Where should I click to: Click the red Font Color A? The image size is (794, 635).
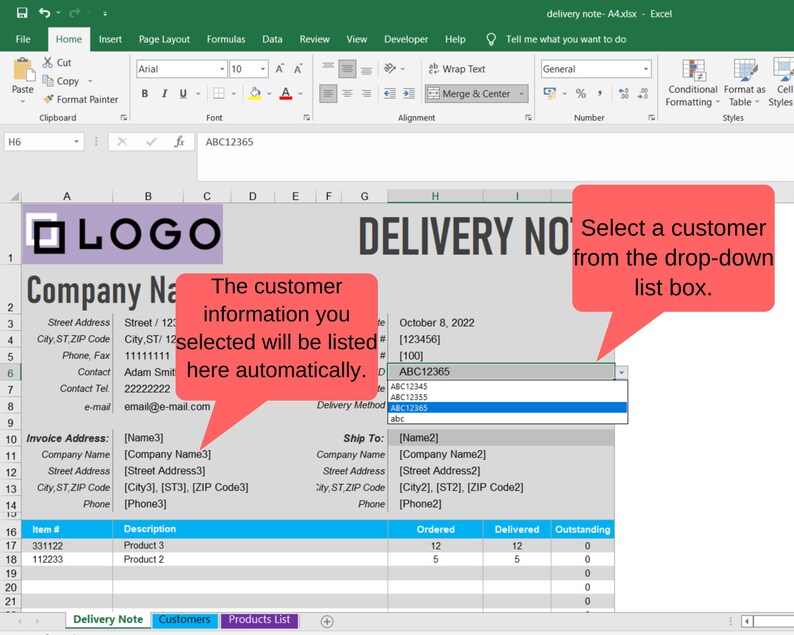click(286, 93)
